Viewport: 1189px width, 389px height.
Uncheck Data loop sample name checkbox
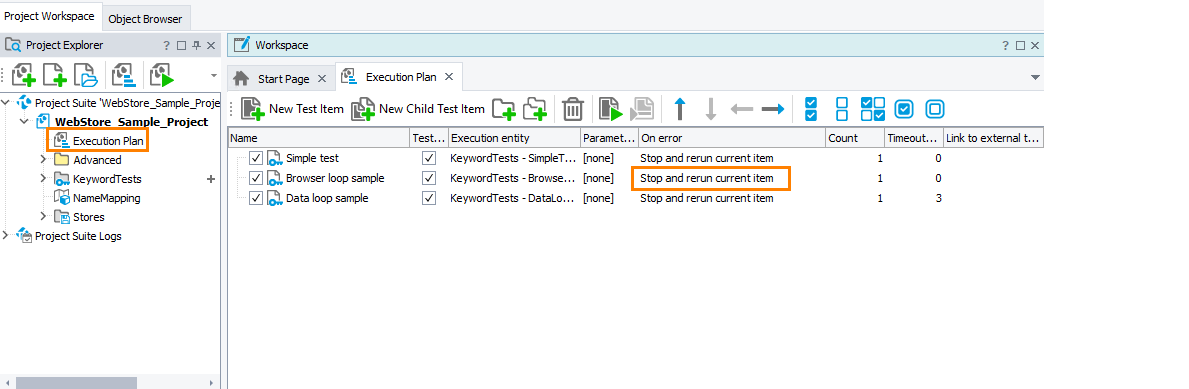tap(256, 198)
